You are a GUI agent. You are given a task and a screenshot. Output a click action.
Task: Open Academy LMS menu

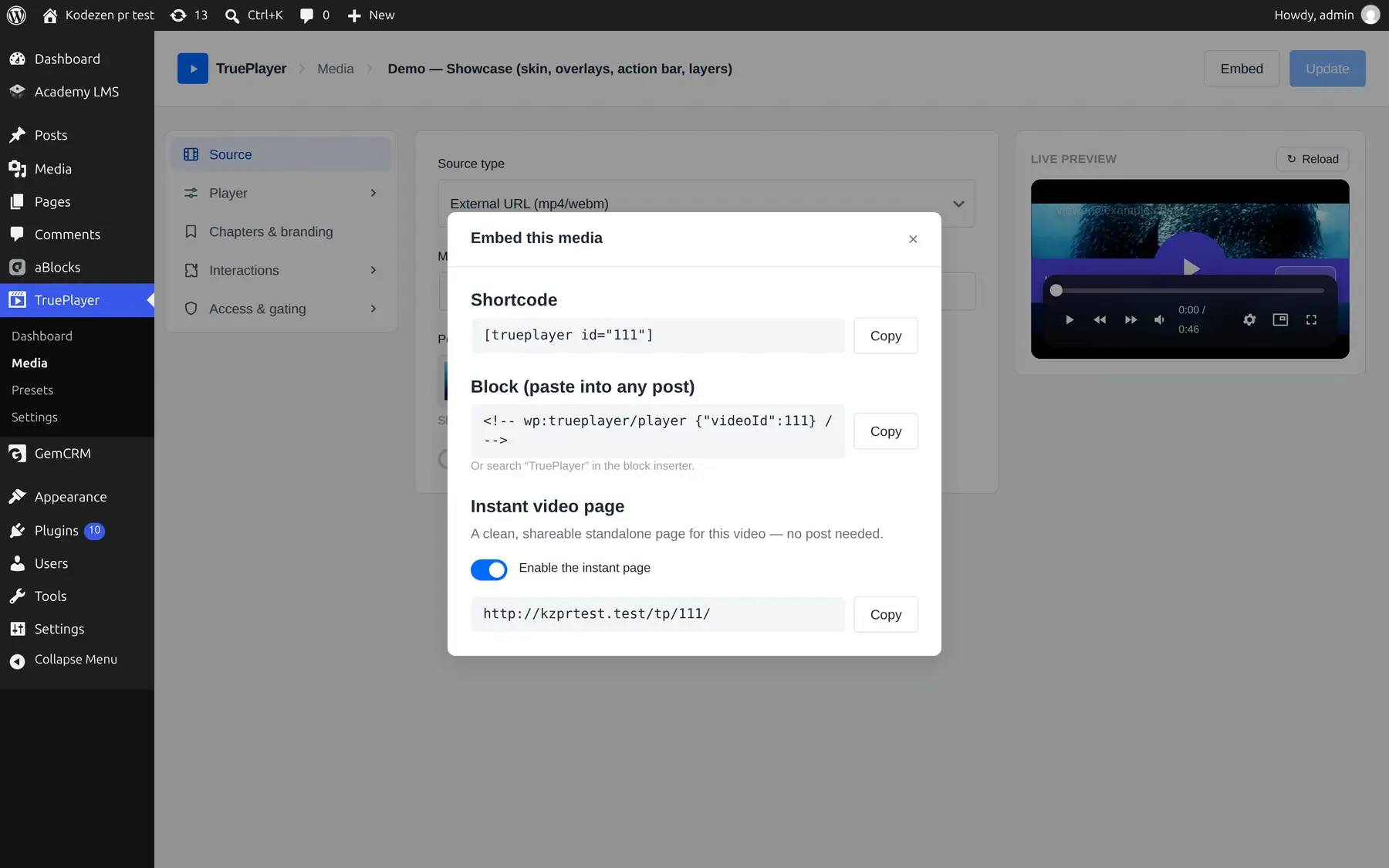coord(77,92)
